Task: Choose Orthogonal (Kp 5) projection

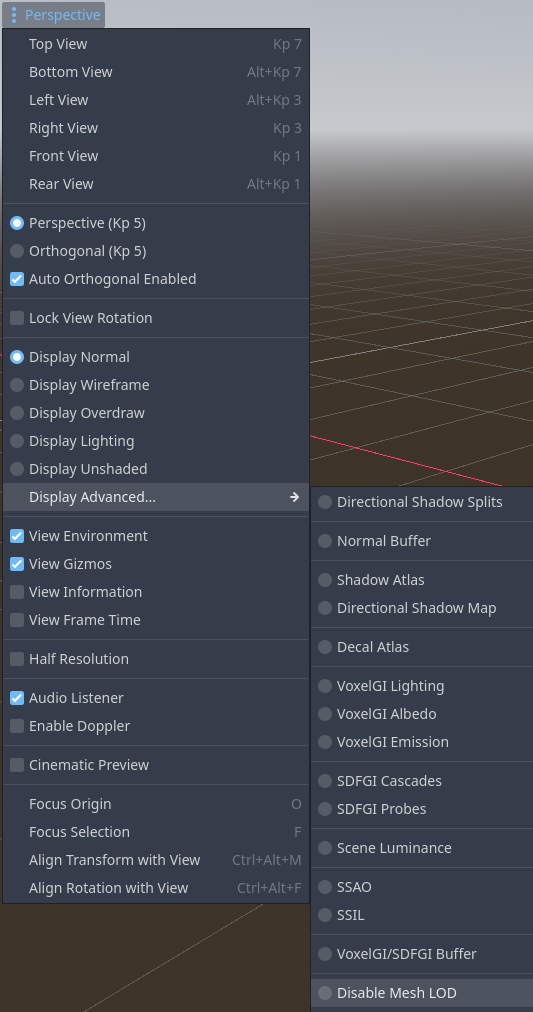Action: (156, 251)
